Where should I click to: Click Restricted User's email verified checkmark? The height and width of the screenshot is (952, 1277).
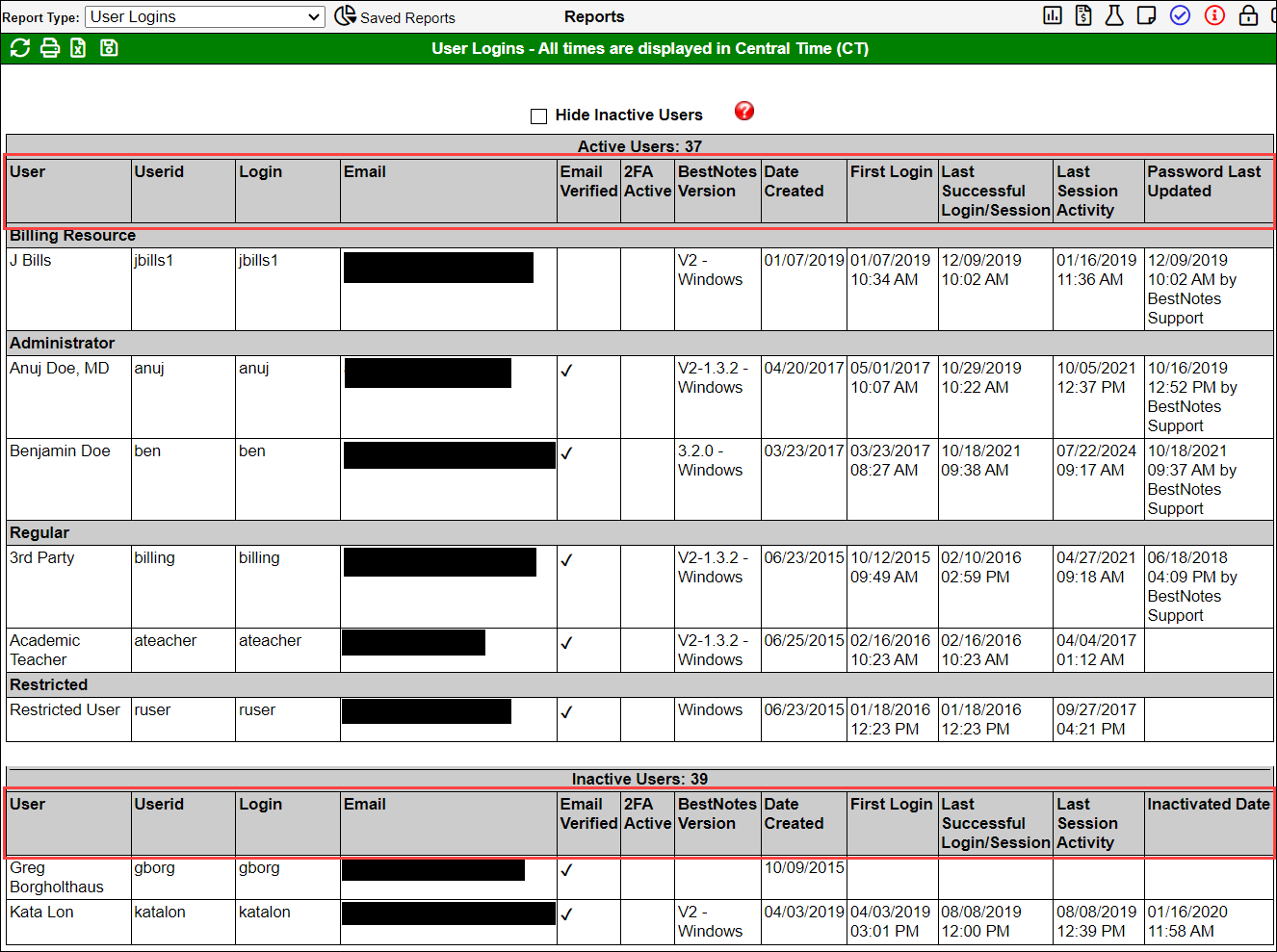pos(566,712)
